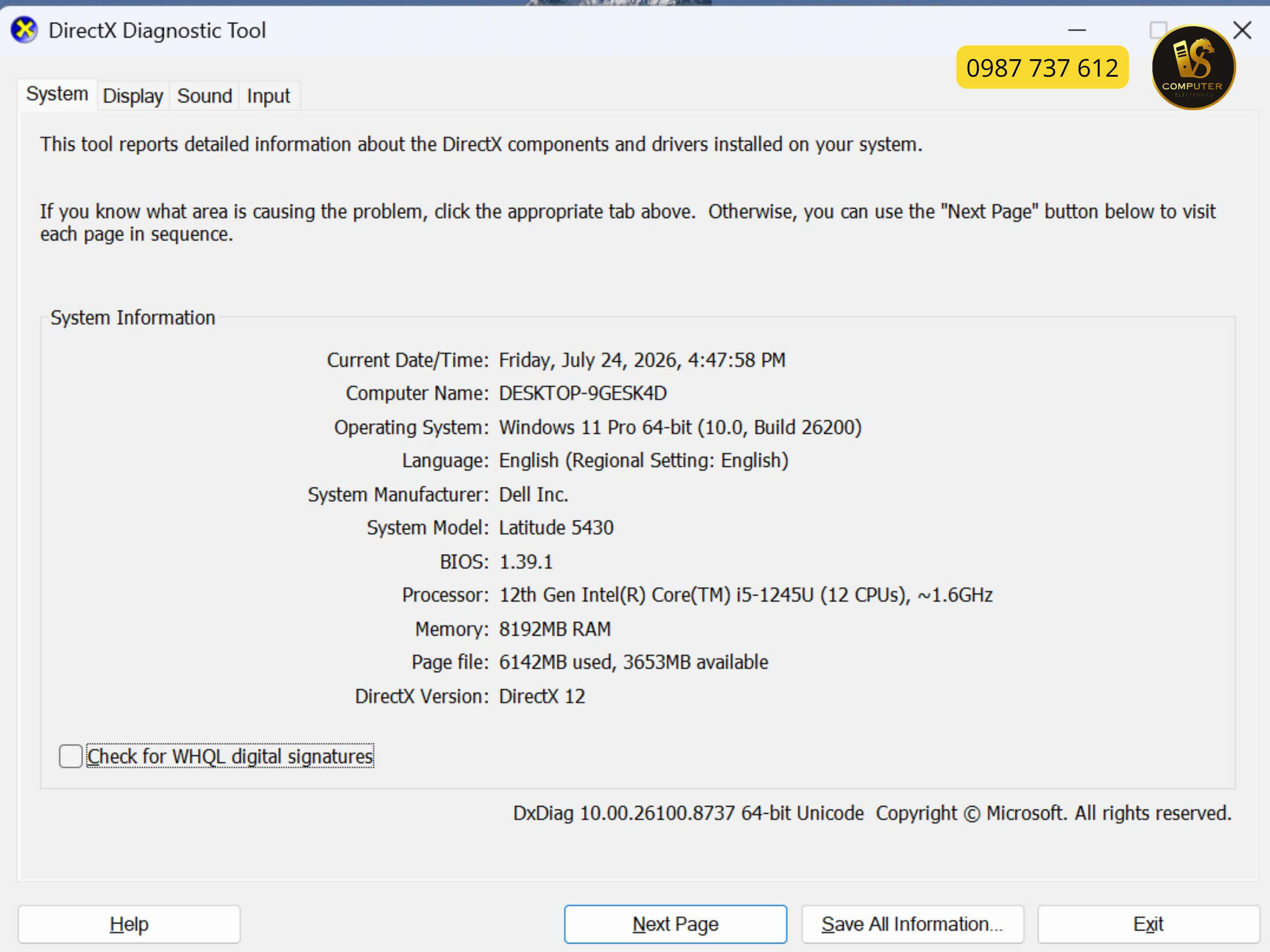The image size is (1270, 952).
Task: Exit the diagnostic tool
Action: 1148,924
